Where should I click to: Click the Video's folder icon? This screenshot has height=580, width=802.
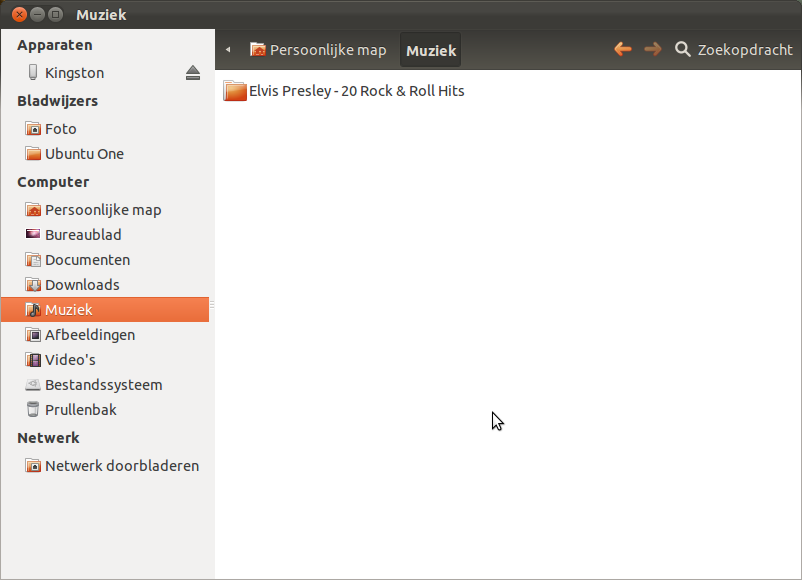33,360
